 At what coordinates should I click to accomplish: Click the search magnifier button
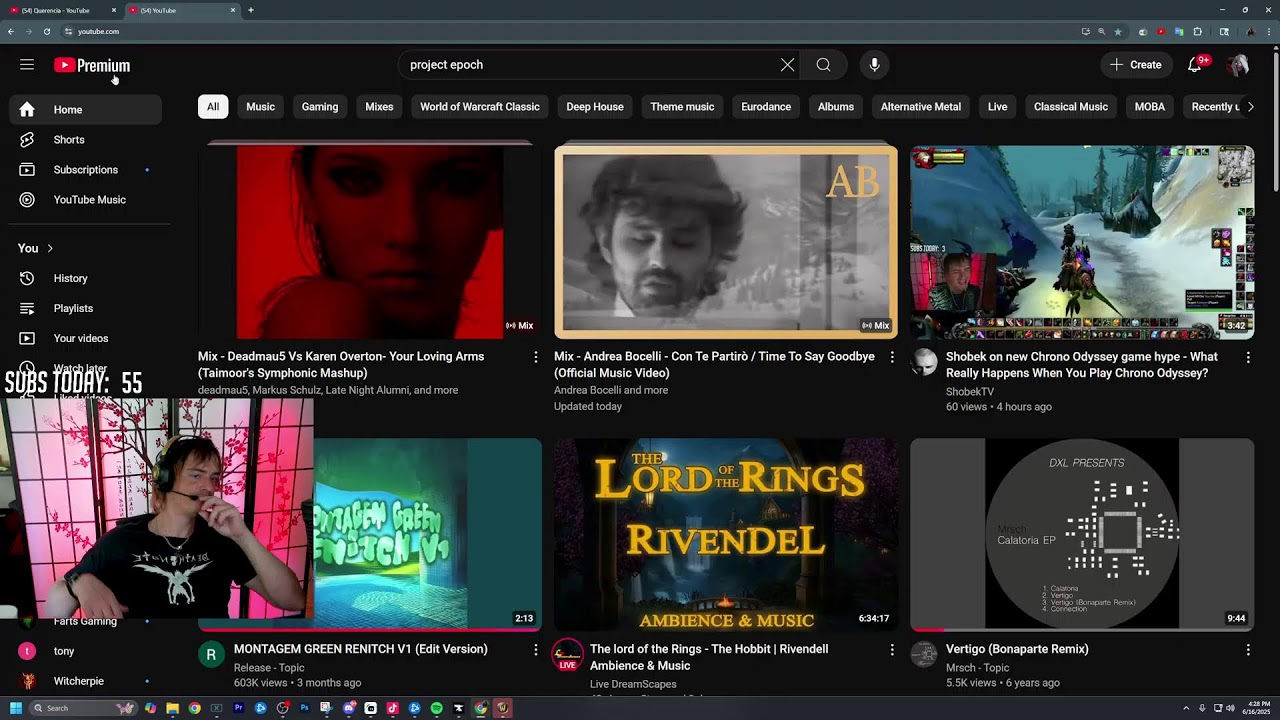click(x=823, y=65)
